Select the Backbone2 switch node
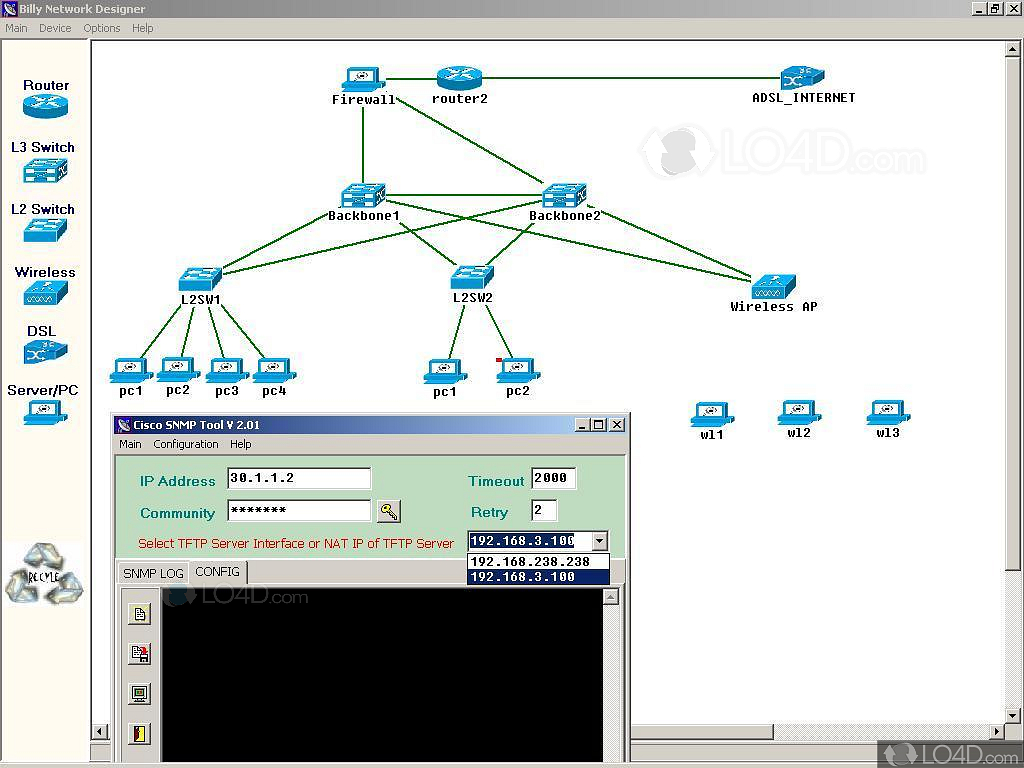This screenshot has width=1024, height=768. (564, 195)
